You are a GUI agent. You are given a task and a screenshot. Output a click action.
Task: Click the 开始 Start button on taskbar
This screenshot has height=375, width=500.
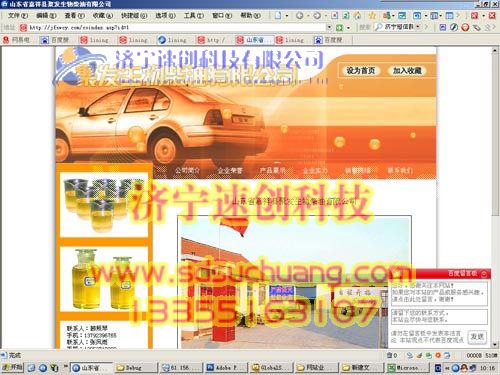12,367
